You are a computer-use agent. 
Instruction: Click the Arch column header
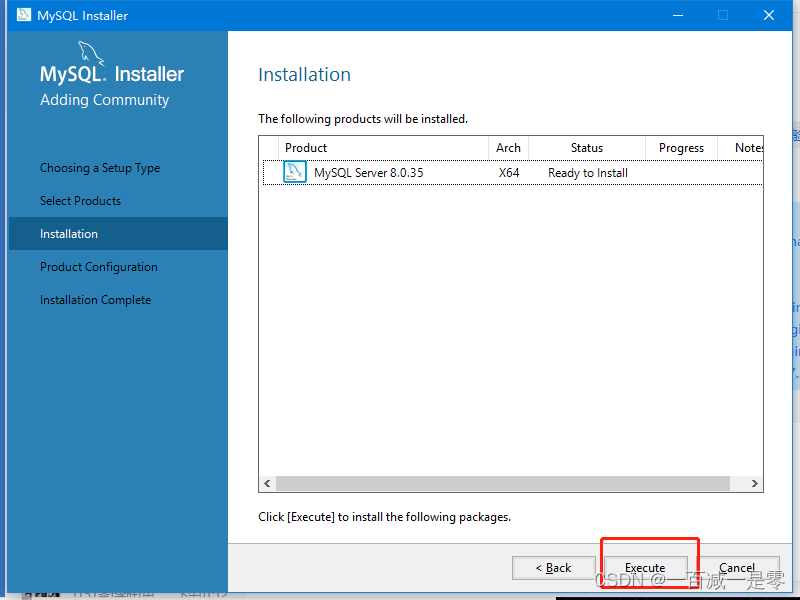[509, 148]
